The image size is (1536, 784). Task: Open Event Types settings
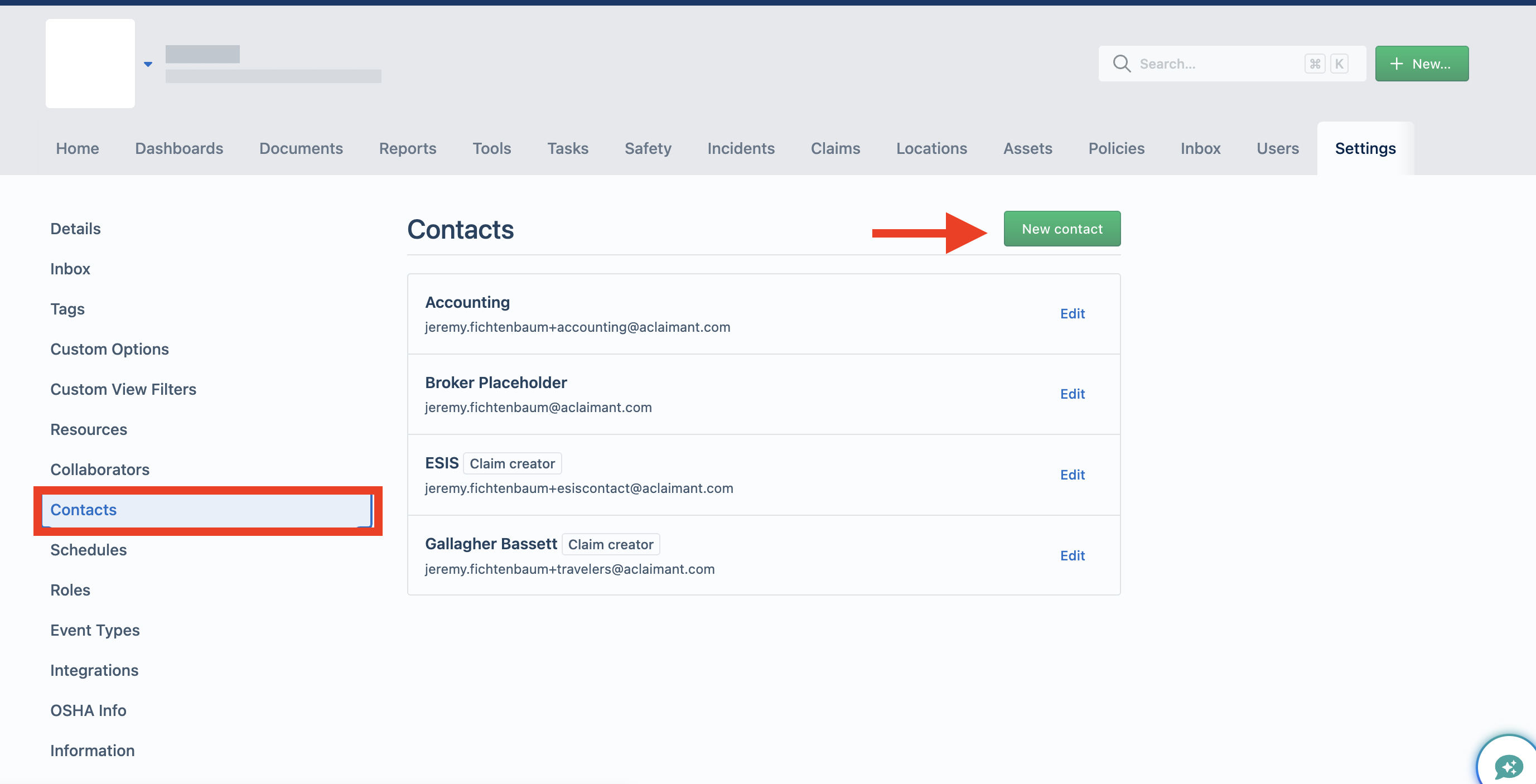tap(95, 630)
